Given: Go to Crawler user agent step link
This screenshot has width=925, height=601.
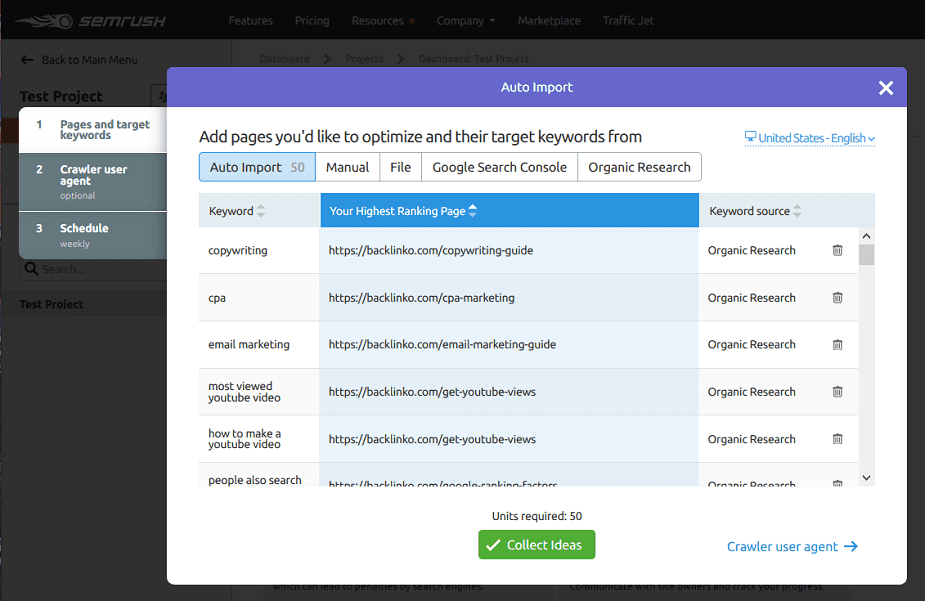Looking at the screenshot, I should (x=792, y=547).
